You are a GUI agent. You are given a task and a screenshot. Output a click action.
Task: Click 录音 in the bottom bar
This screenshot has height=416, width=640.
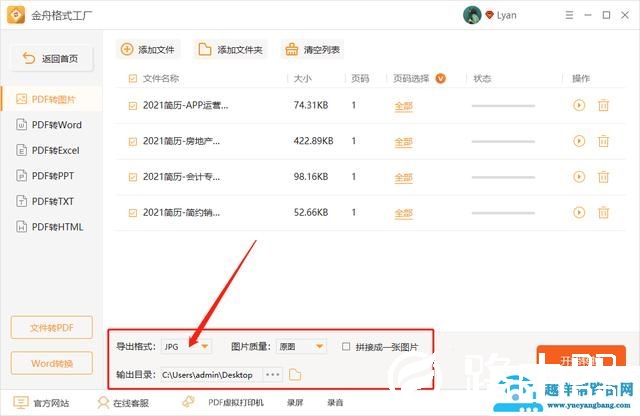click(335, 403)
